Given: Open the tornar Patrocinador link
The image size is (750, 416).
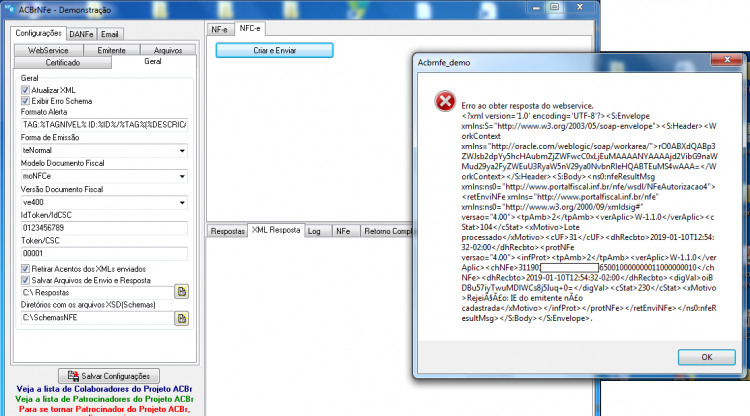Looking at the screenshot, I should 104,409.
